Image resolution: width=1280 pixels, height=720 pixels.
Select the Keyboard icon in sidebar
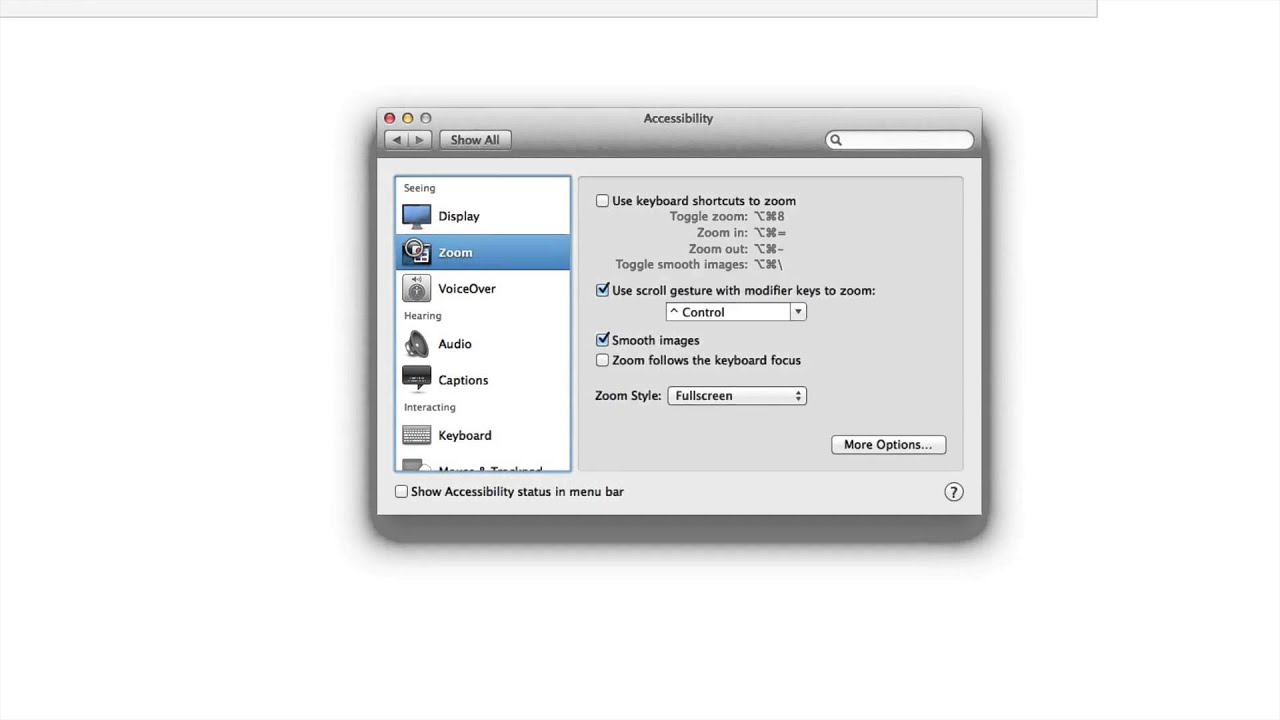click(416, 435)
